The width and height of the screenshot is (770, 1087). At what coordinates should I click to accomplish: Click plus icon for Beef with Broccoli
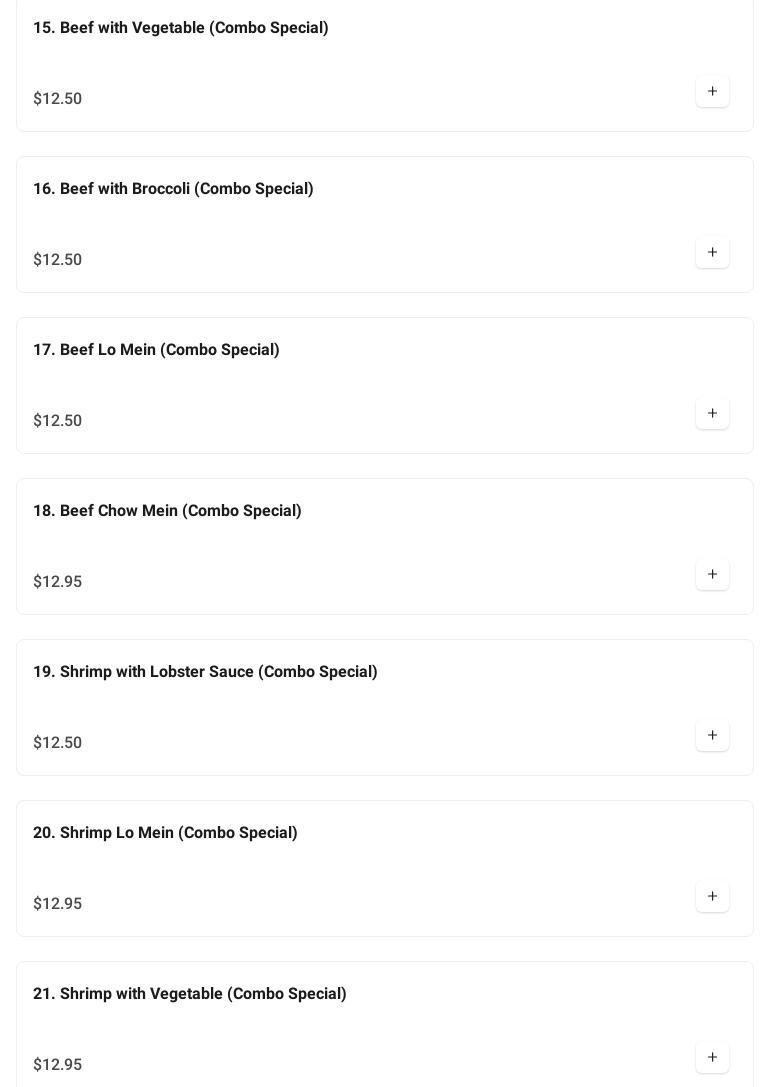(x=712, y=253)
